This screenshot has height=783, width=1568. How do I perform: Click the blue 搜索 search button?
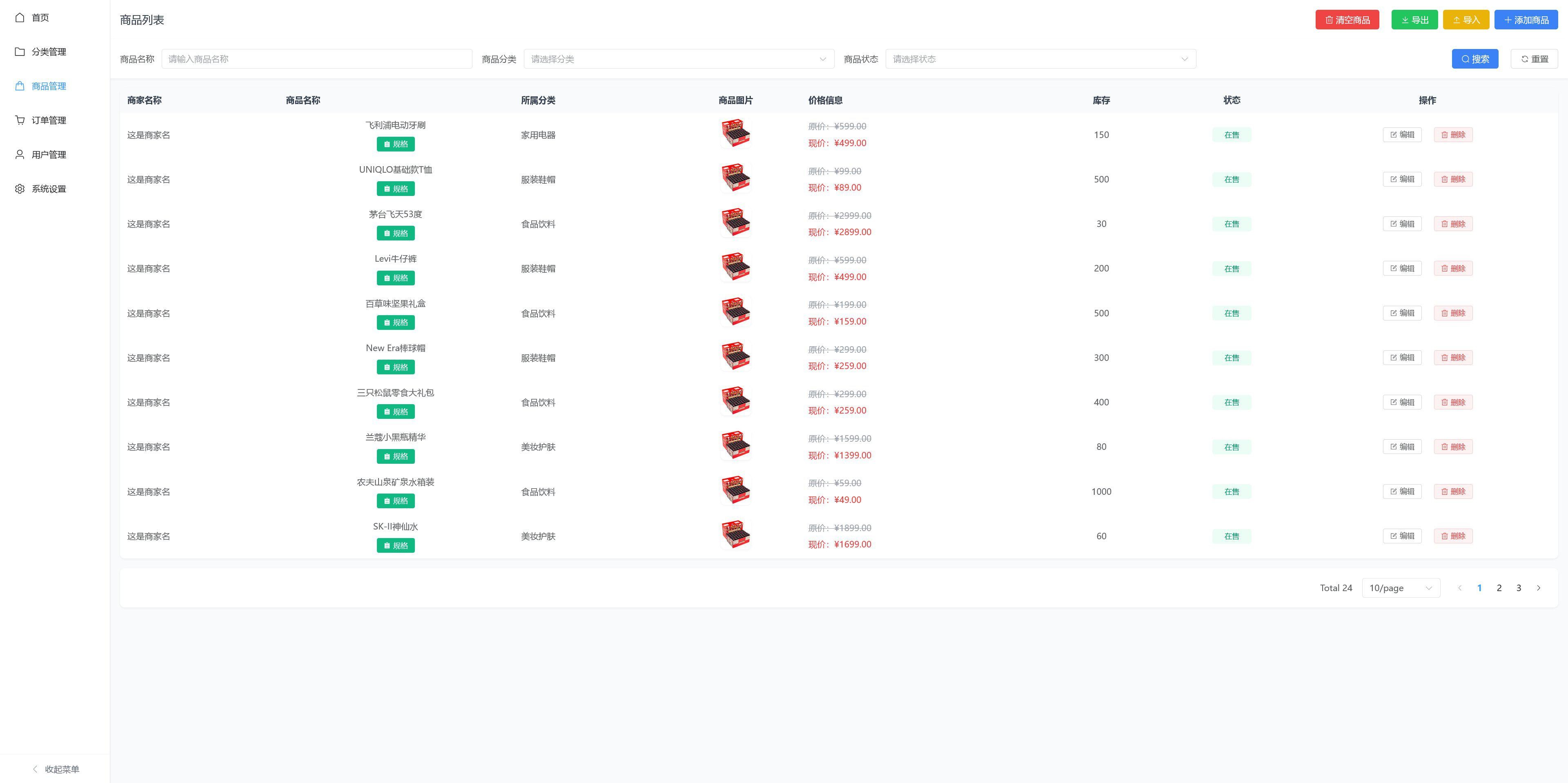(1474, 59)
